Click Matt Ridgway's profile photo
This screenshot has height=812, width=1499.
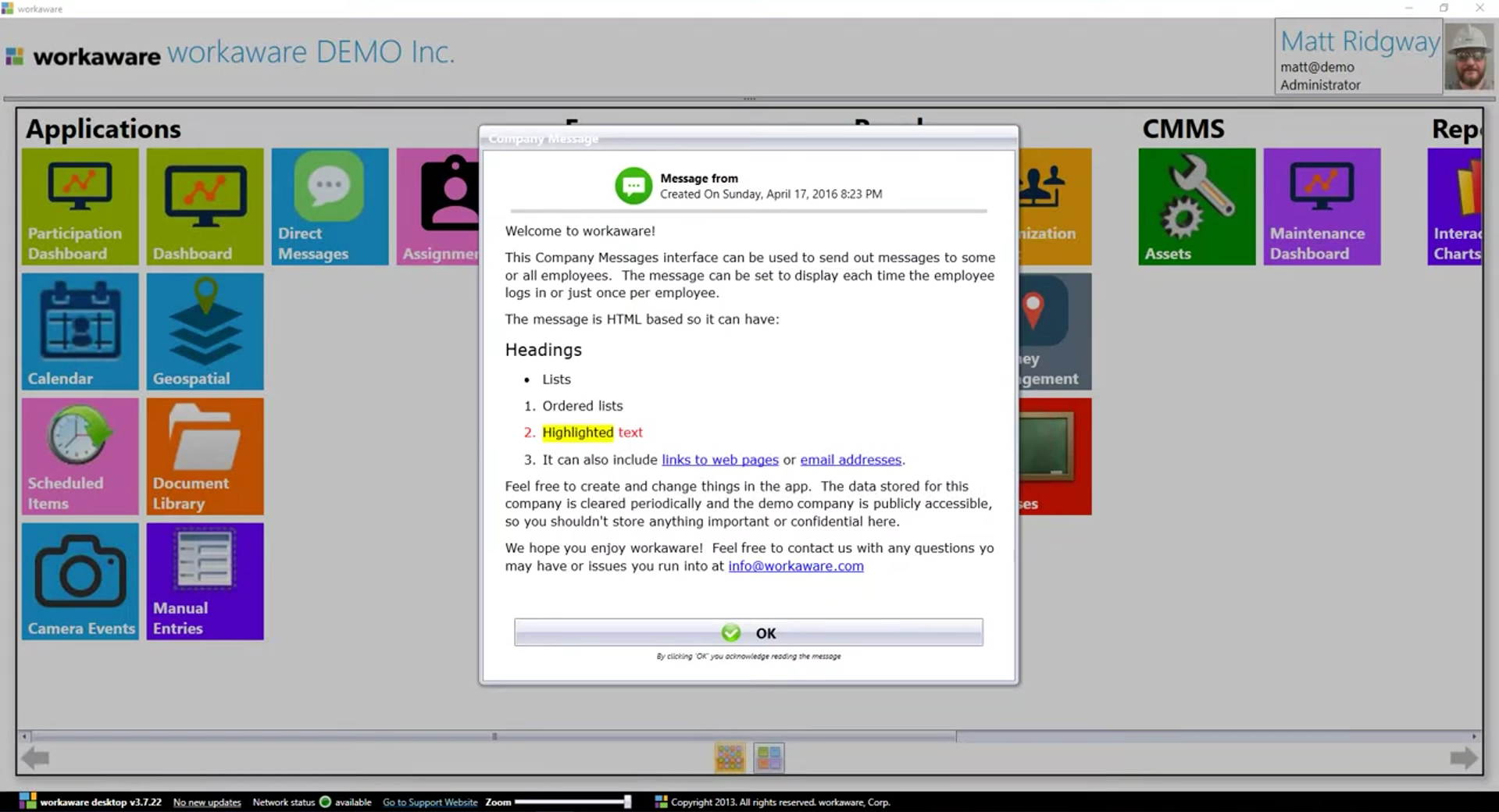(x=1469, y=56)
